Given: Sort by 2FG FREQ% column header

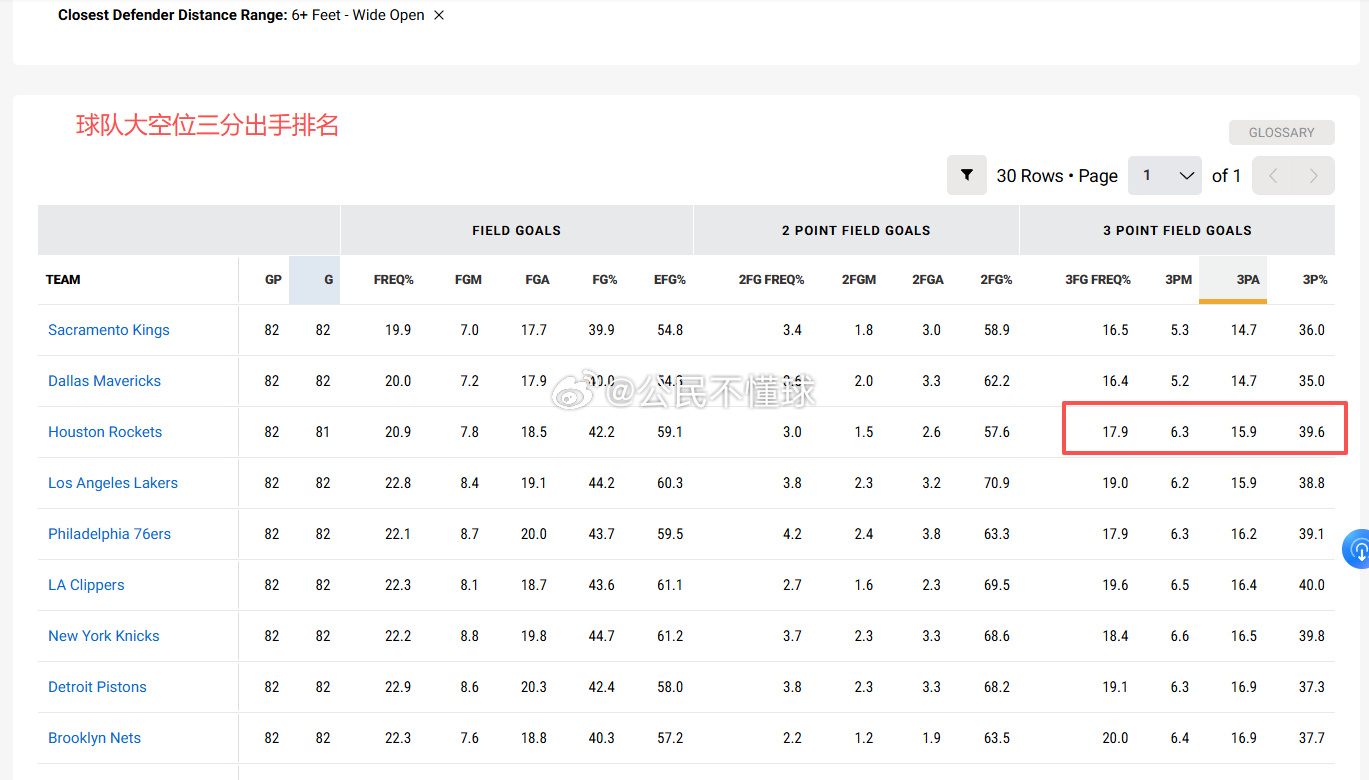Looking at the screenshot, I should click(771, 280).
